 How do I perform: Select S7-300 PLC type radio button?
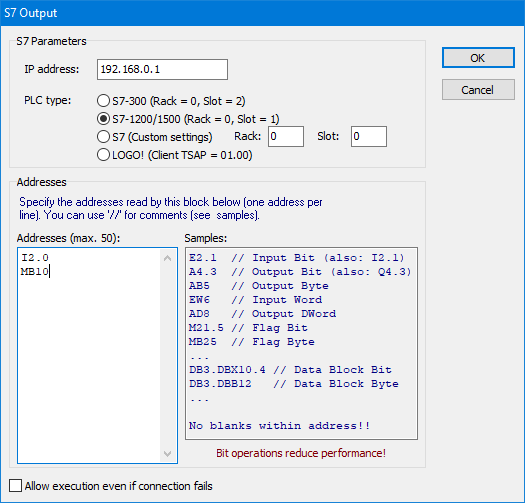click(x=103, y=100)
